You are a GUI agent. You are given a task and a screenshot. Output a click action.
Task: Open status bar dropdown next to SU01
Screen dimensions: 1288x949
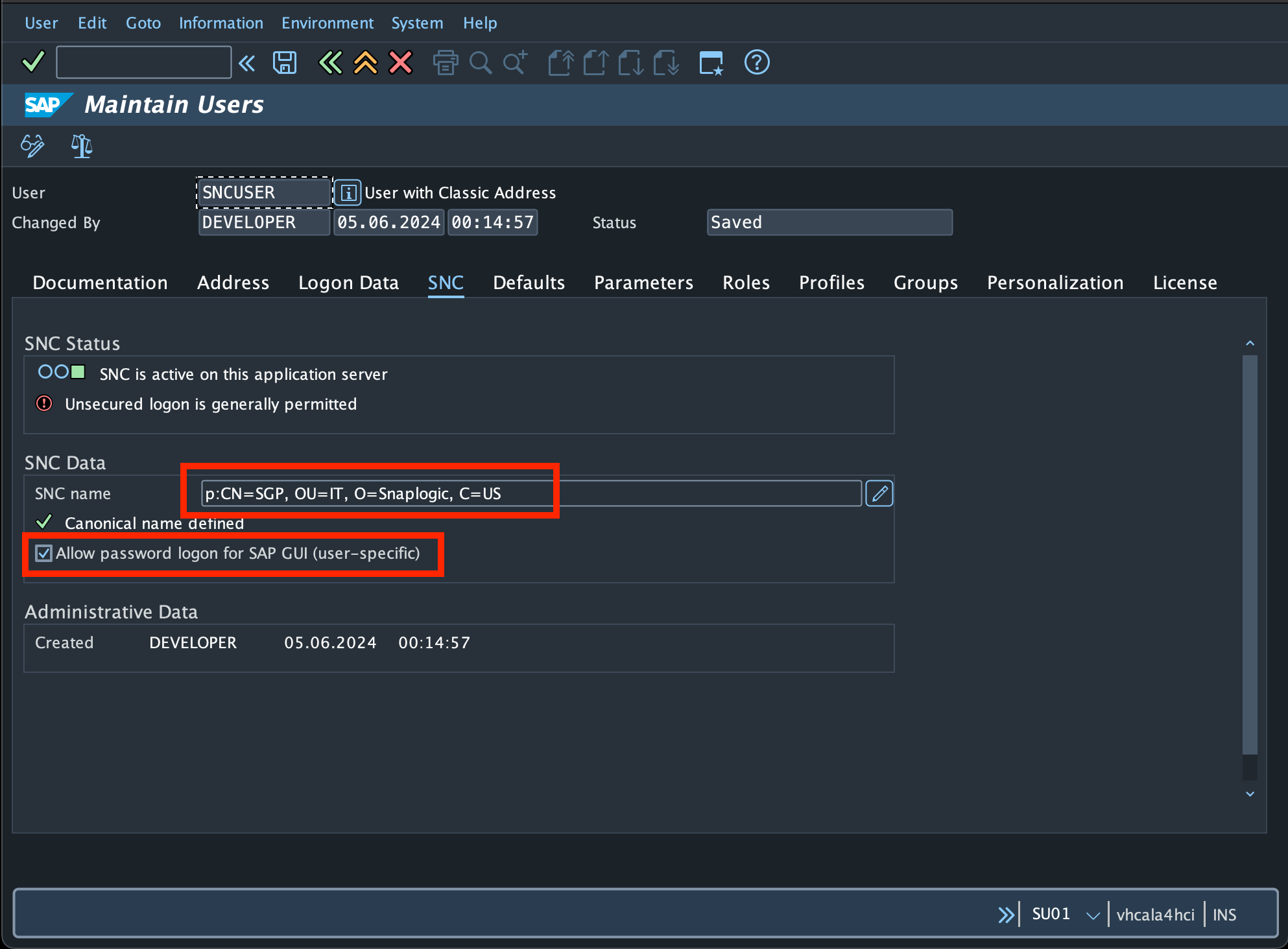(1092, 915)
